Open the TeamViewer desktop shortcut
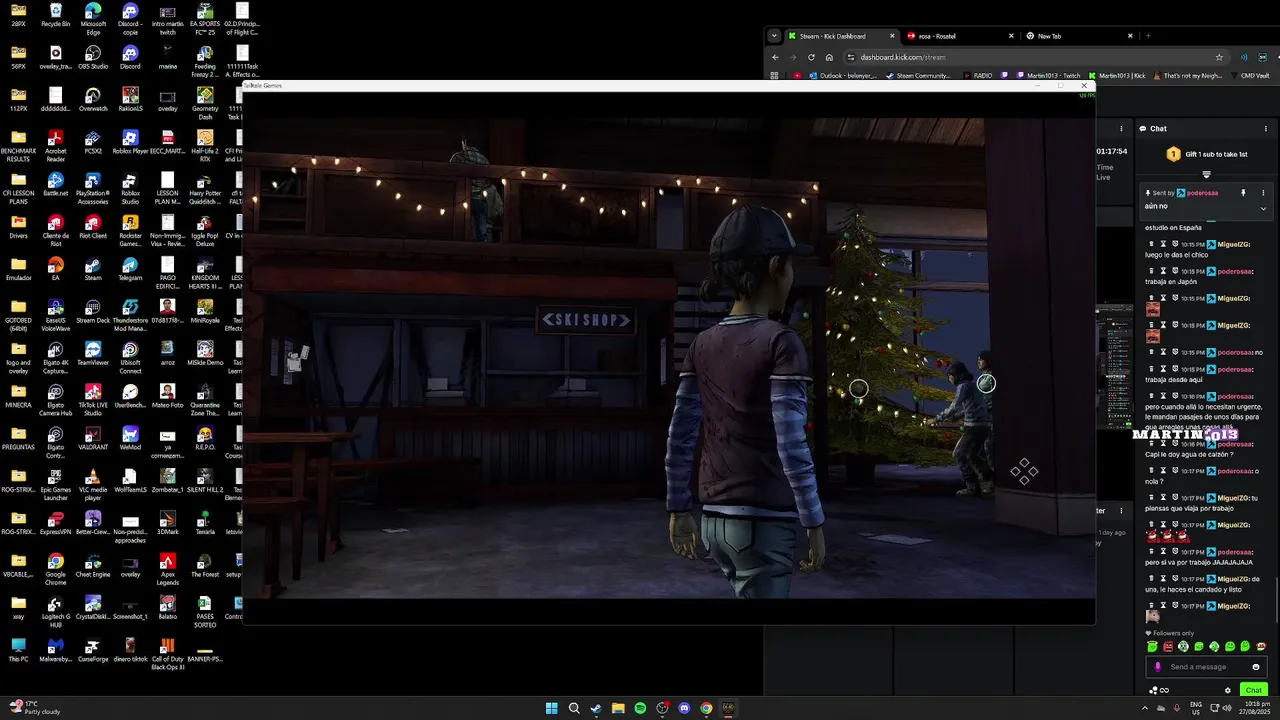The width and height of the screenshot is (1280, 720). pyautogui.click(x=93, y=351)
